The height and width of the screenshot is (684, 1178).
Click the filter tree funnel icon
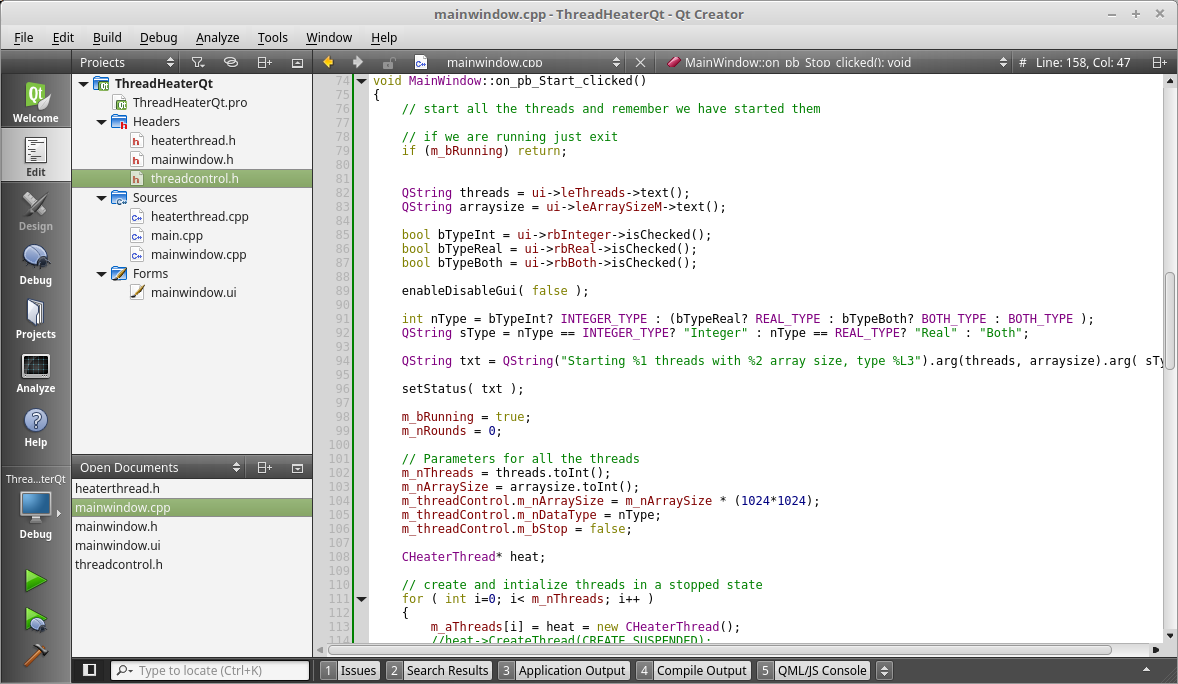coord(197,62)
